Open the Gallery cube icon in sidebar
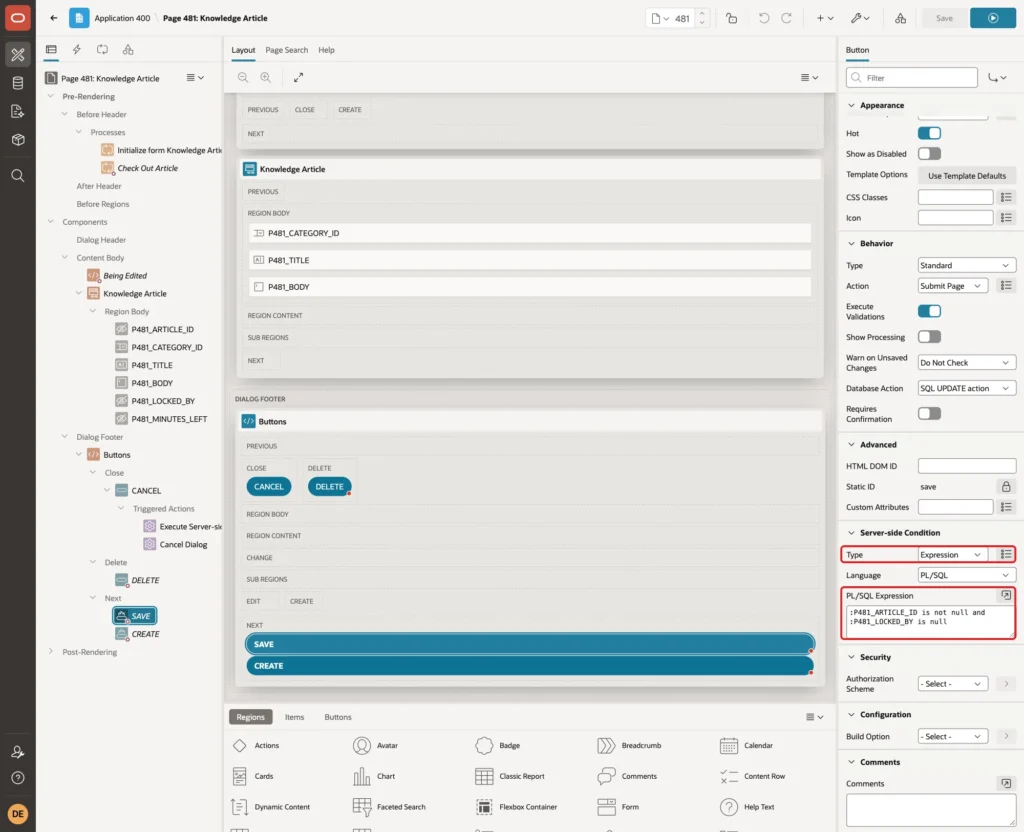 click(18, 139)
